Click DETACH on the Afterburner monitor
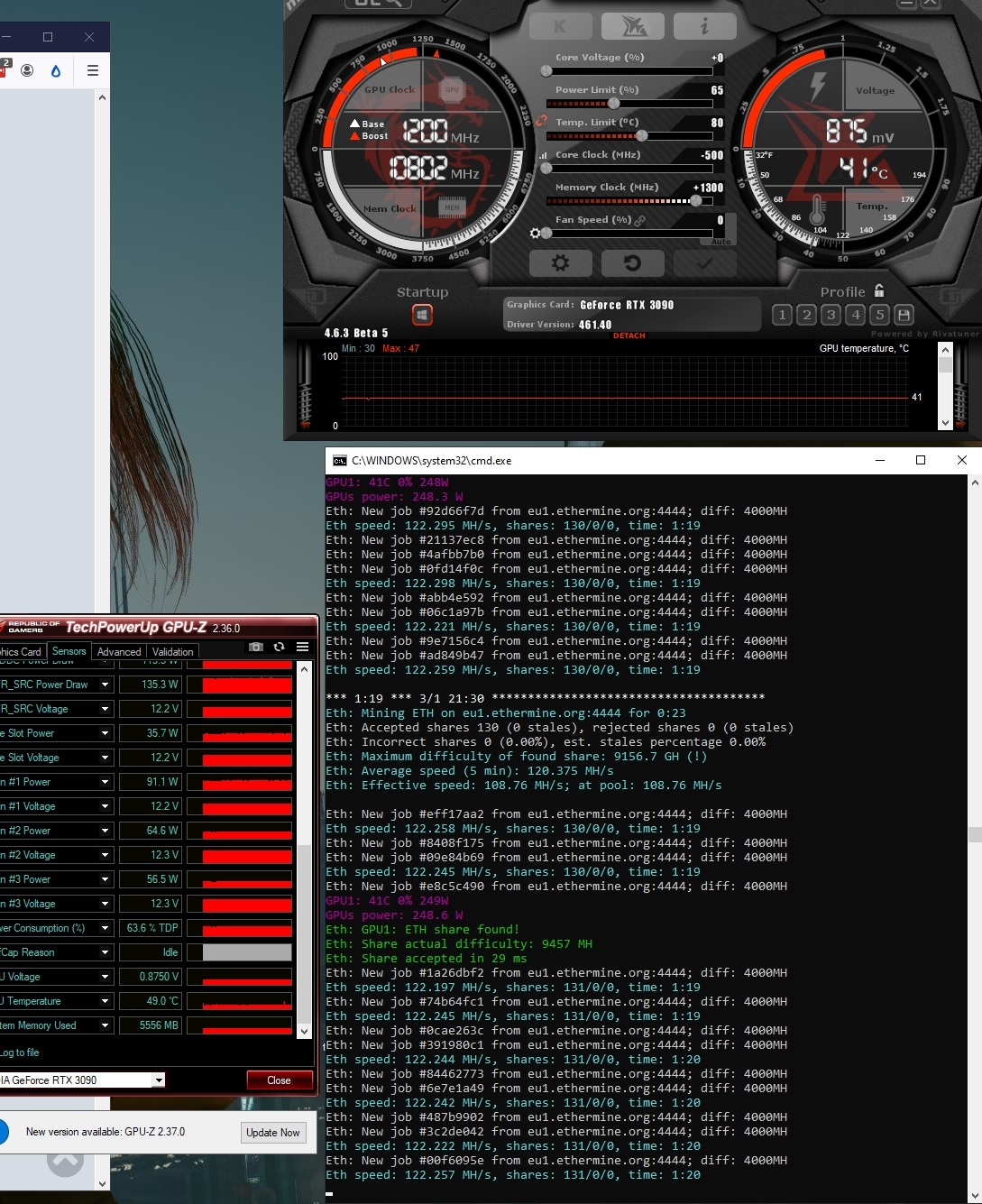 [629, 335]
